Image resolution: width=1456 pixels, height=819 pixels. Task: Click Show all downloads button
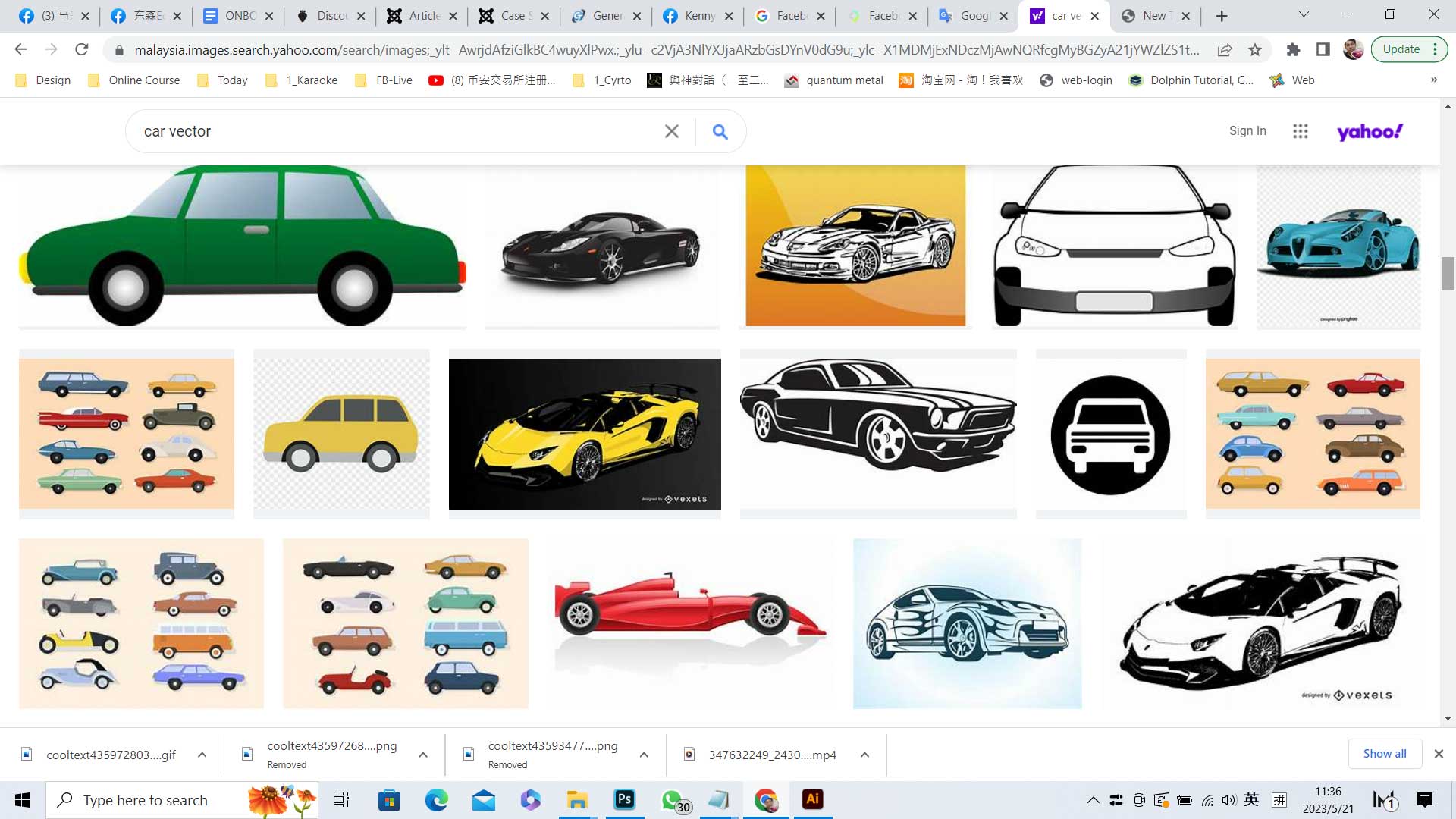(x=1385, y=753)
